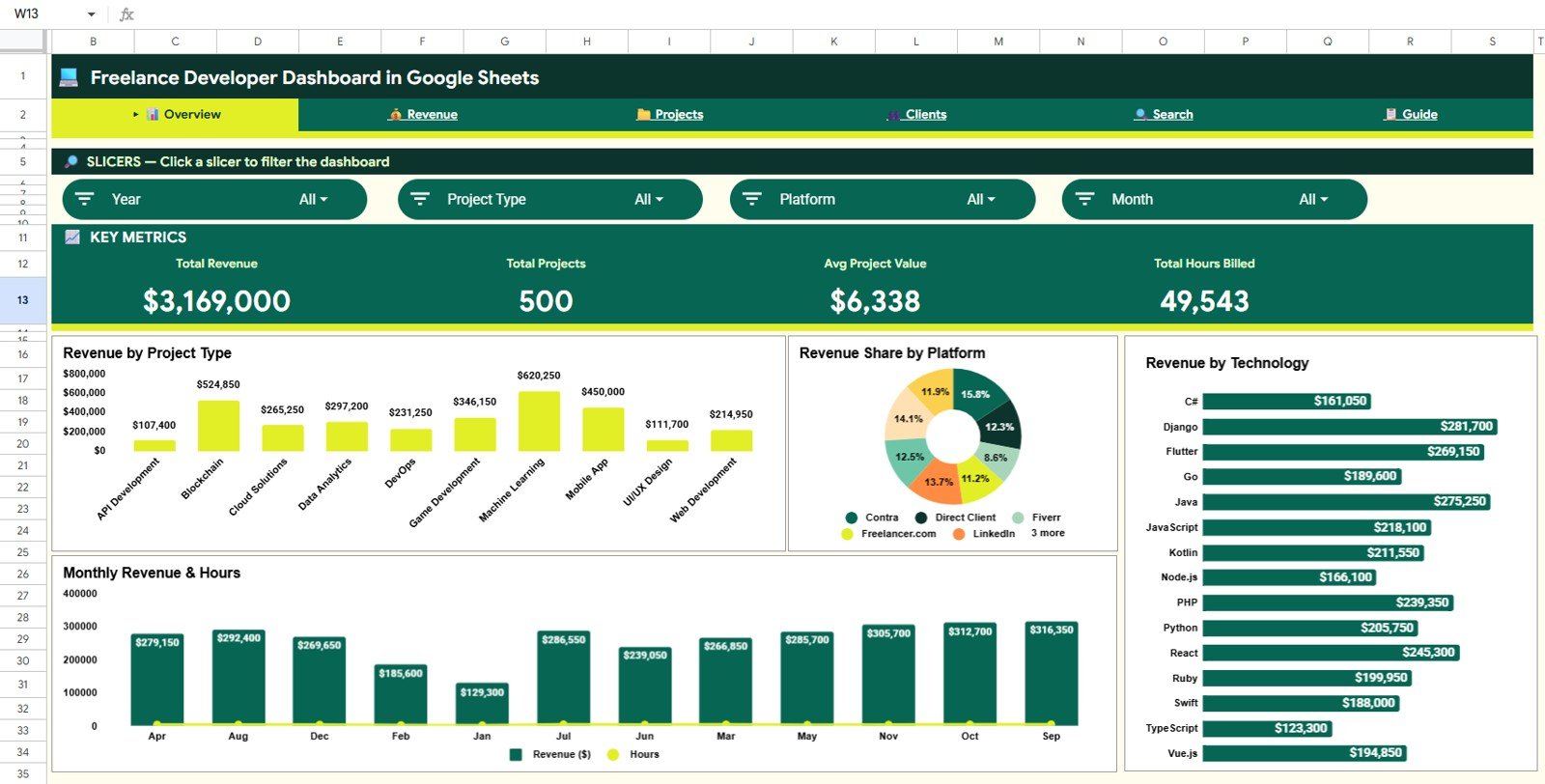Screen dimensions: 1545x784
Task: Click the fx formula icon
Action: coord(126,14)
